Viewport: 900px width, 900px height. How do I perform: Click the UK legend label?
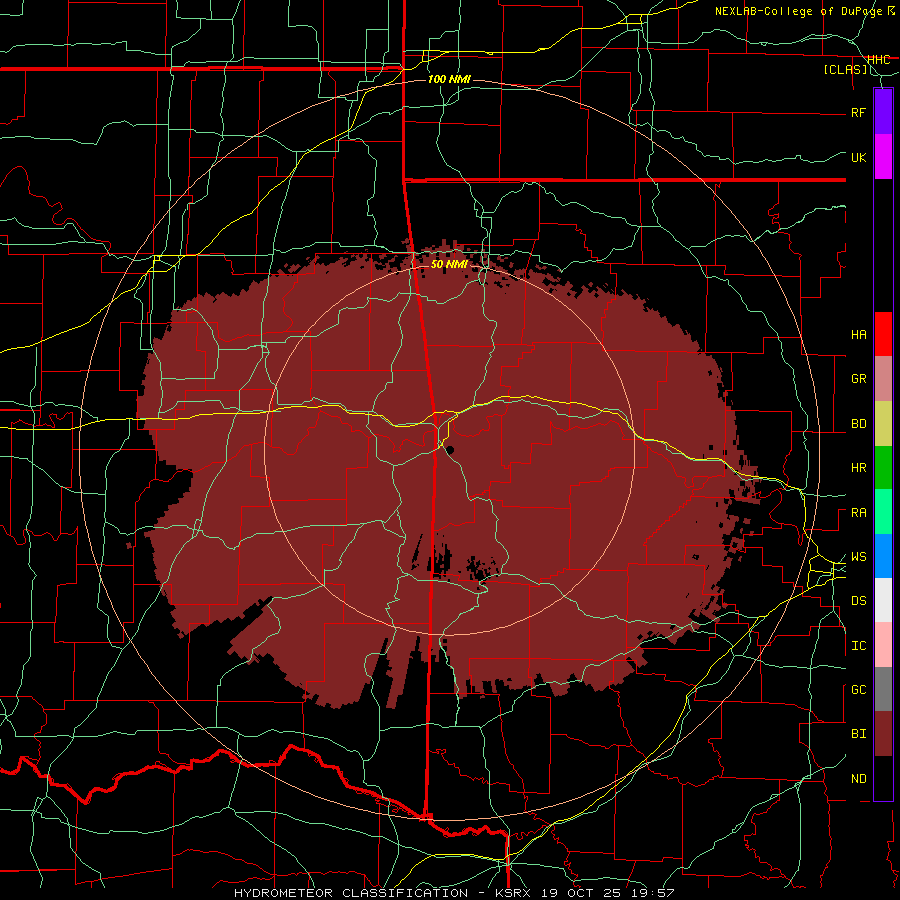[x=859, y=157]
